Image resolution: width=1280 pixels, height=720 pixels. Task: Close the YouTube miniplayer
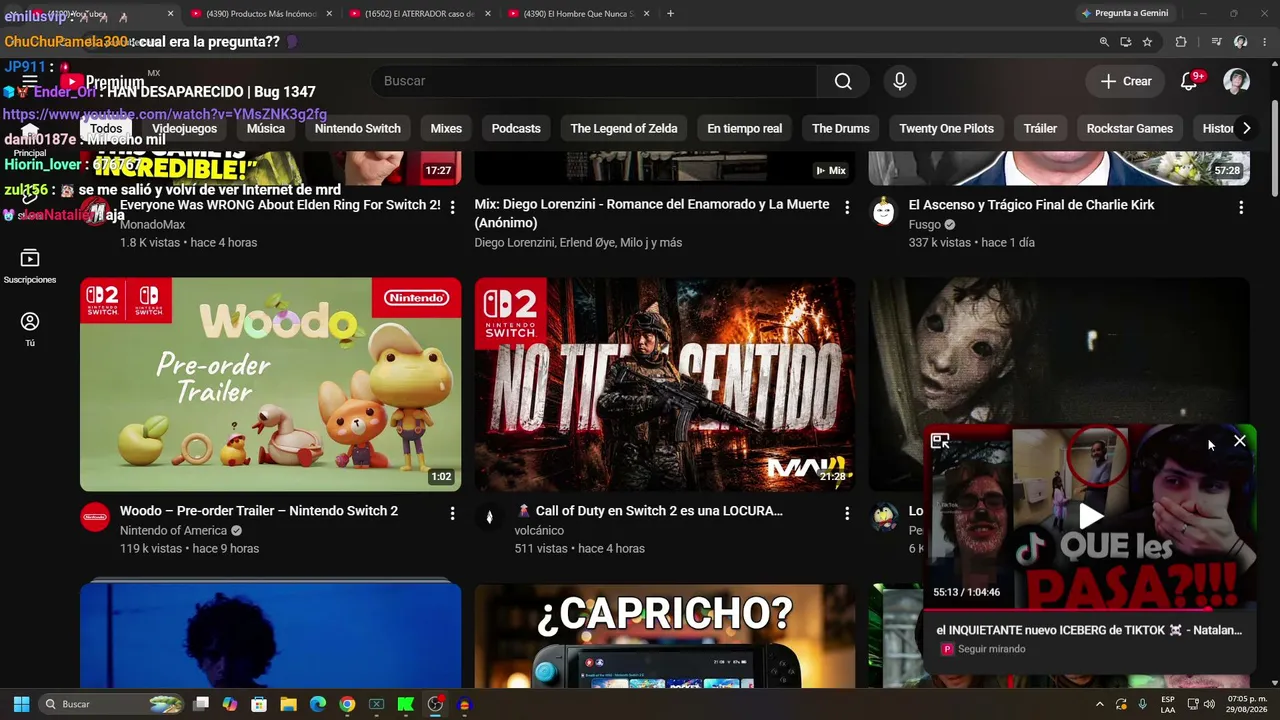click(1240, 441)
